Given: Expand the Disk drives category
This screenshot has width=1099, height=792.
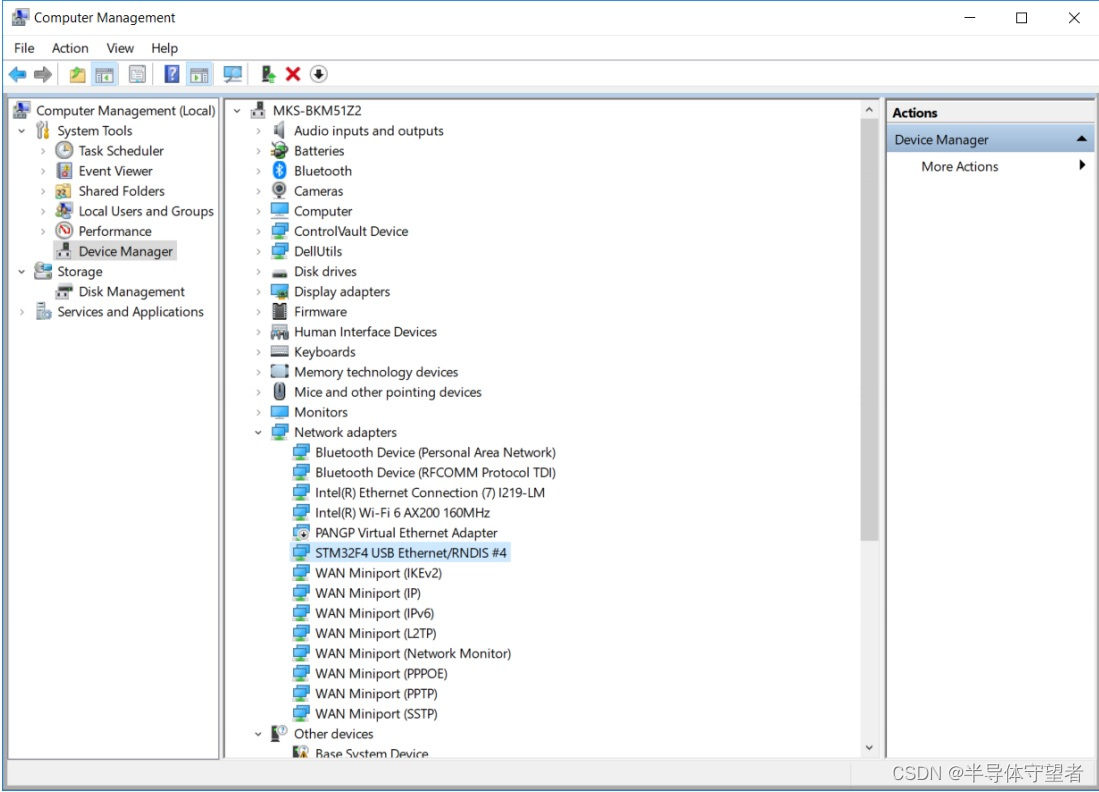Looking at the screenshot, I should click(258, 272).
